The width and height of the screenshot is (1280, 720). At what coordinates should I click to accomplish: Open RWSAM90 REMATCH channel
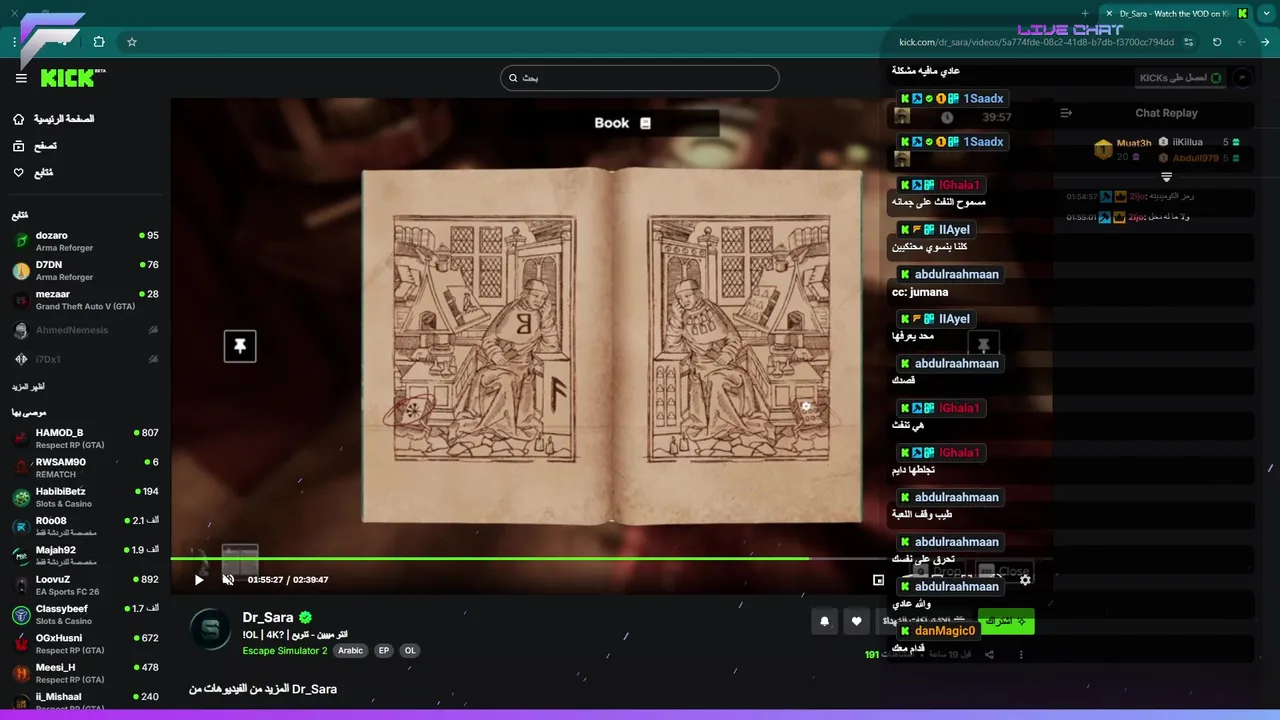[x=85, y=468]
